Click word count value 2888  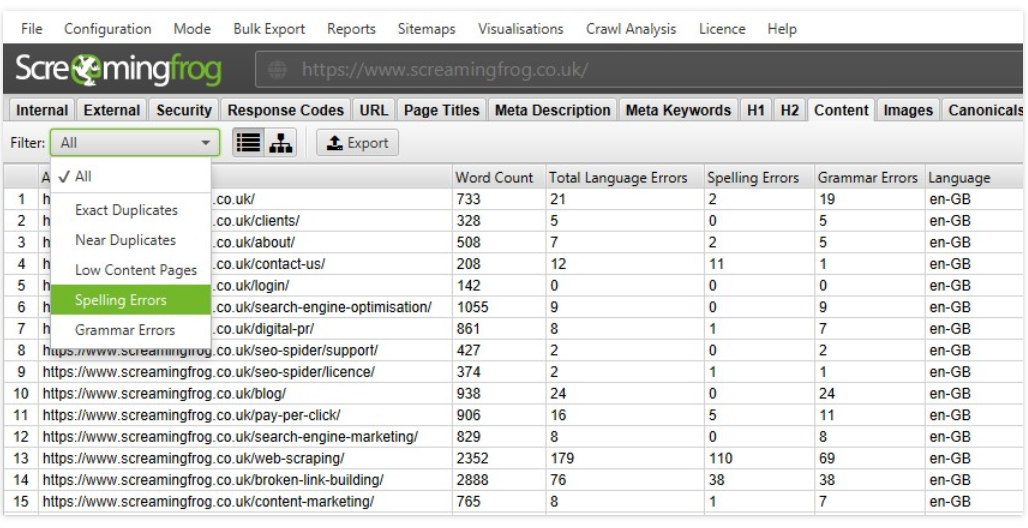pos(473,480)
